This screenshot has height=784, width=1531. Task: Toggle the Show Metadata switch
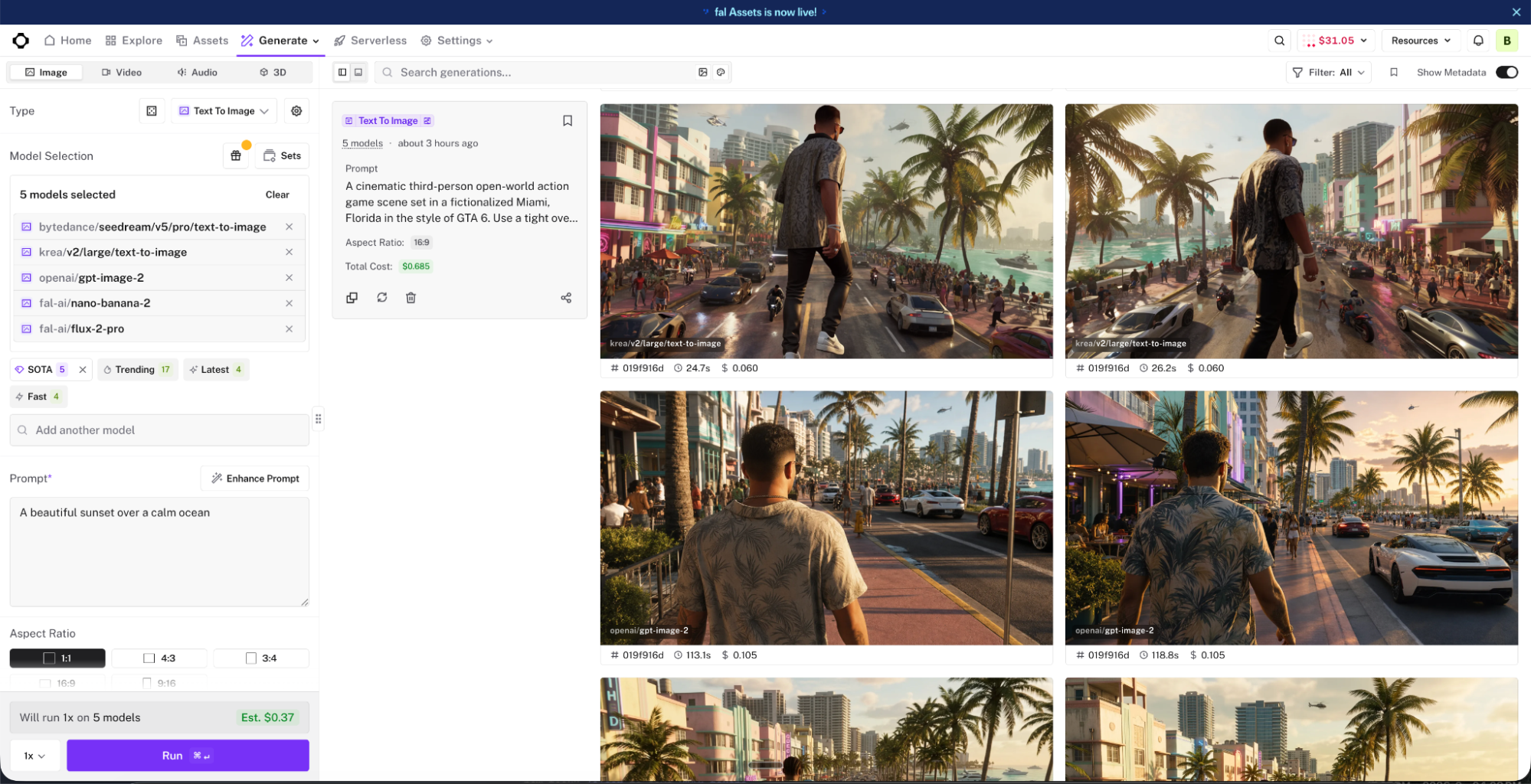tap(1506, 72)
